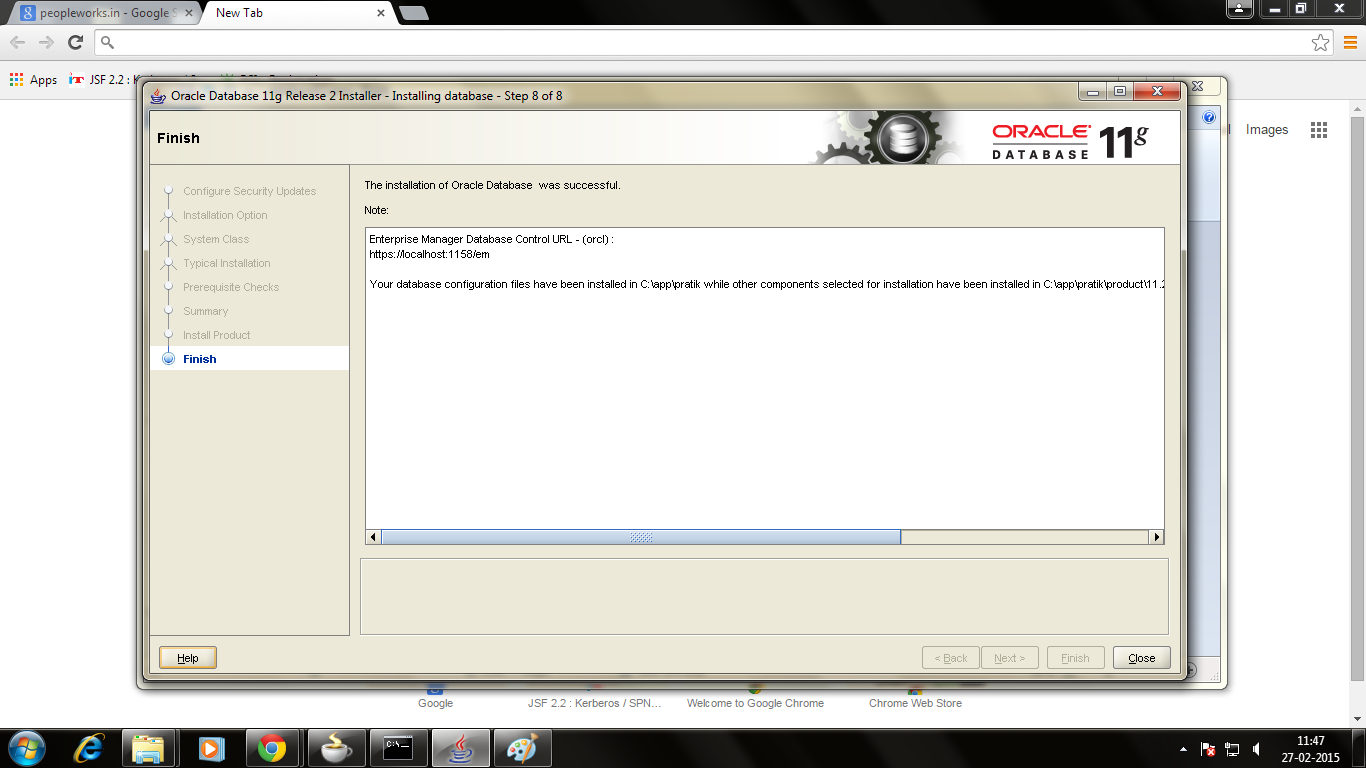Click the coffee cup Java app in the taskbar
This screenshot has height=768, width=1366.
point(337,748)
